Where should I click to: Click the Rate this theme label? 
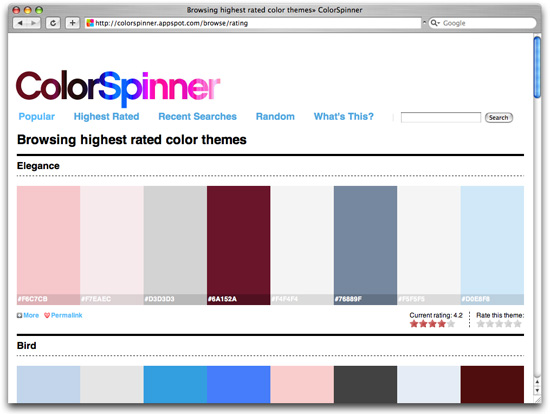pos(500,315)
